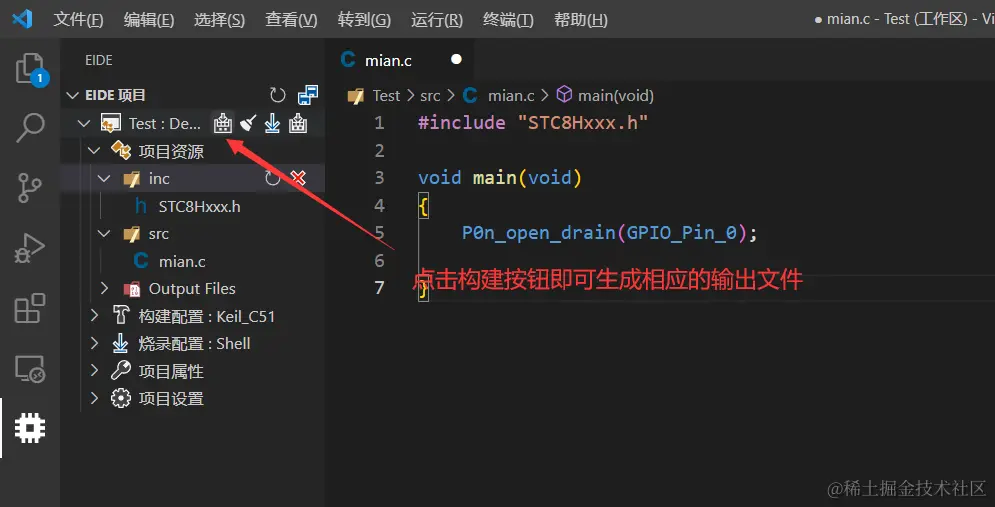Click main(void) in the breadcrumb
The image size is (995, 507).
click(x=616, y=96)
